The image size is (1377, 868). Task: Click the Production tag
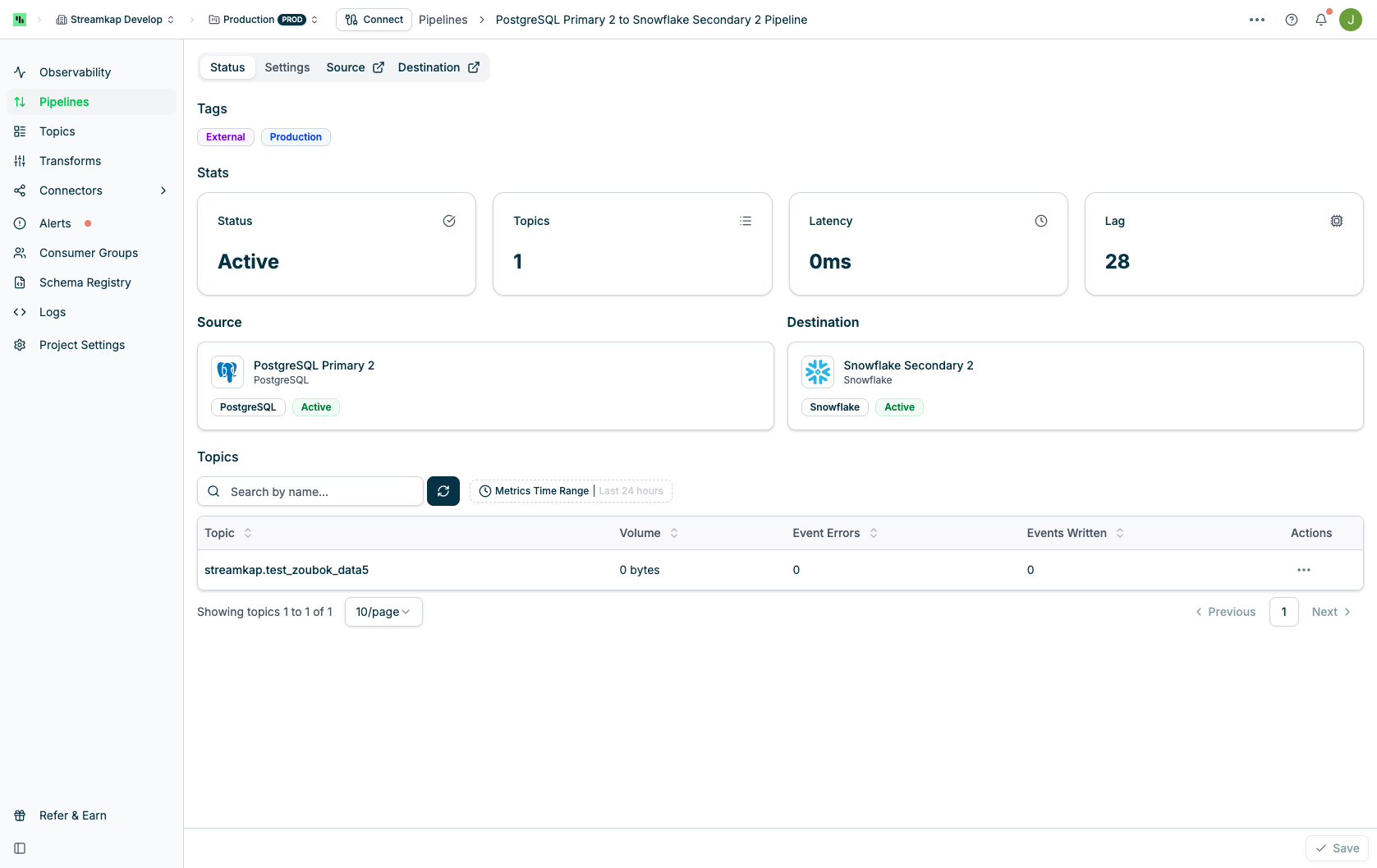(x=296, y=137)
